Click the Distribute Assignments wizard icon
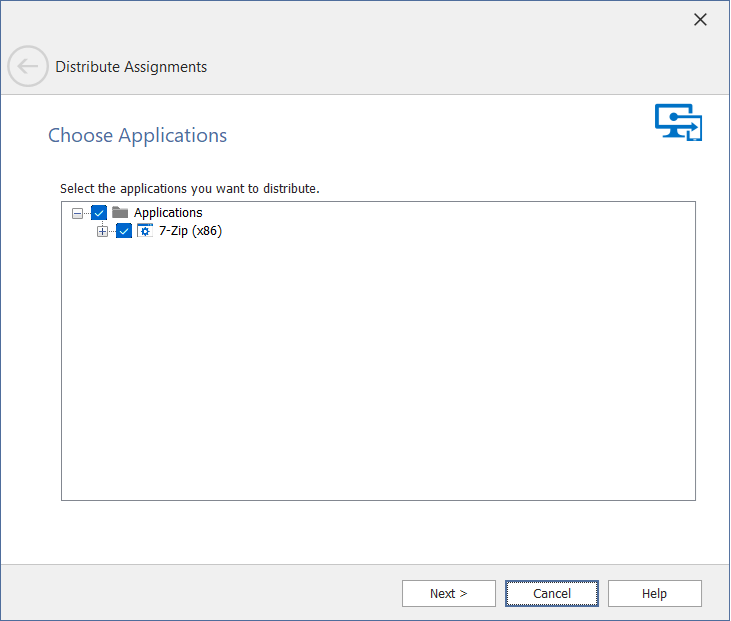Viewport: 731px width, 621px height. (678, 122)
